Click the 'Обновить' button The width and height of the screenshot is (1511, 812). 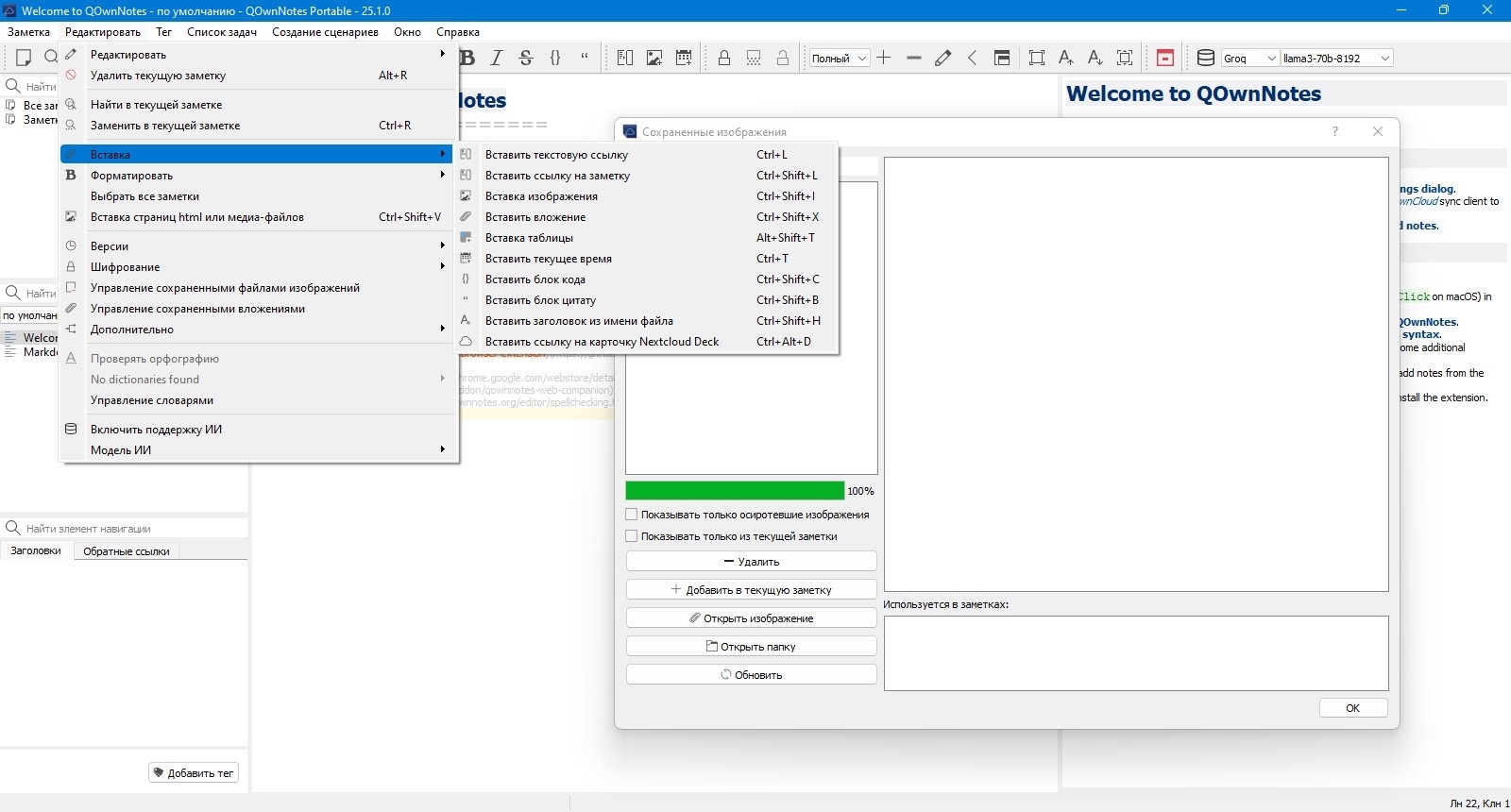(751, 675)
